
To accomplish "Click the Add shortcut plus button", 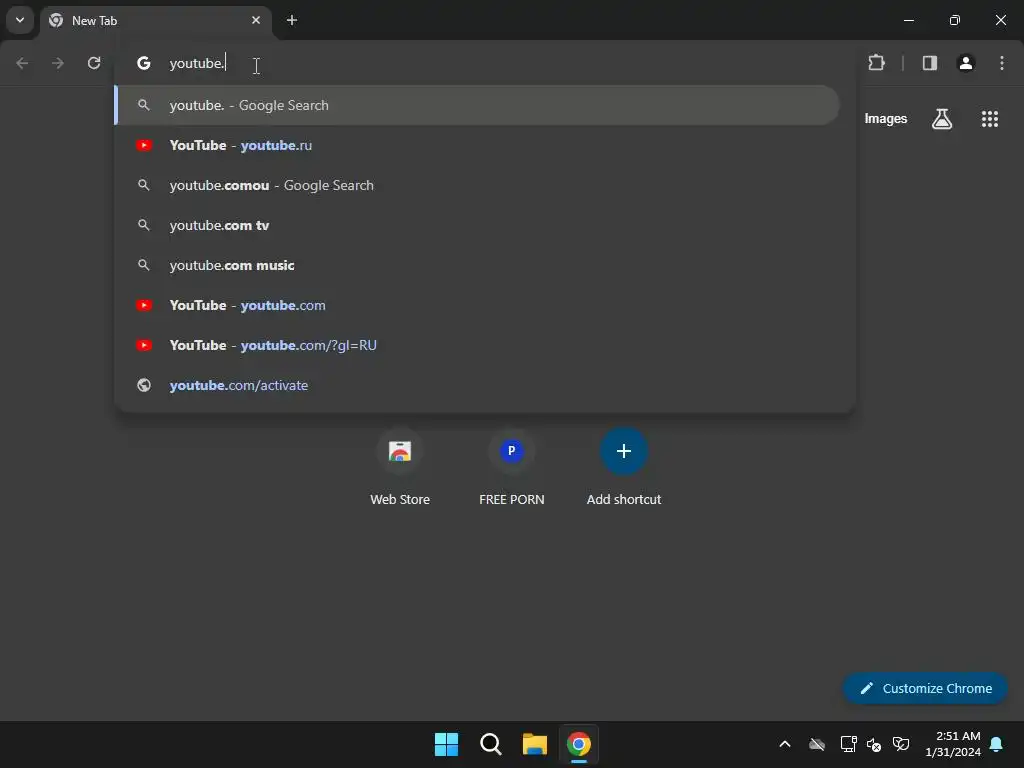I will coord(624,451).
